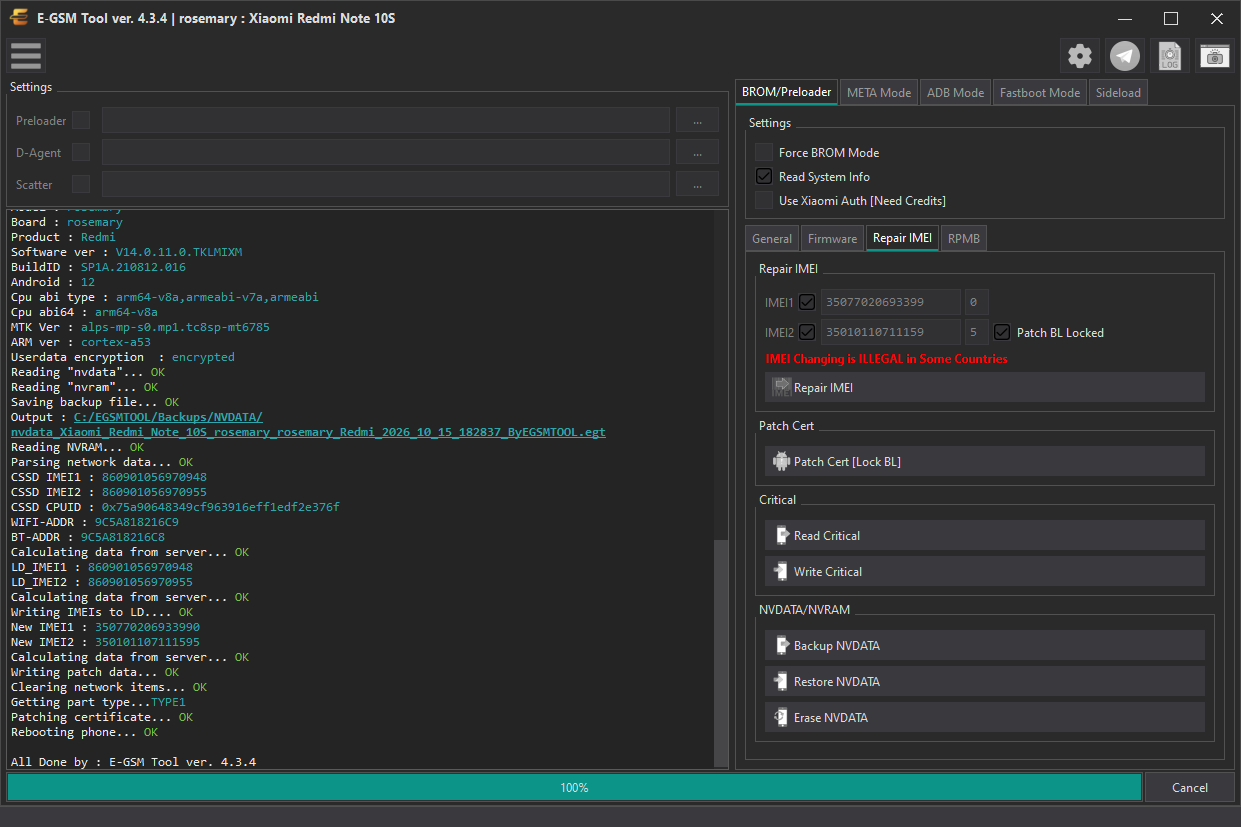Click the CSSD CPUID log line
Viewport: 1241px width, 827px height.
point(175,507)
